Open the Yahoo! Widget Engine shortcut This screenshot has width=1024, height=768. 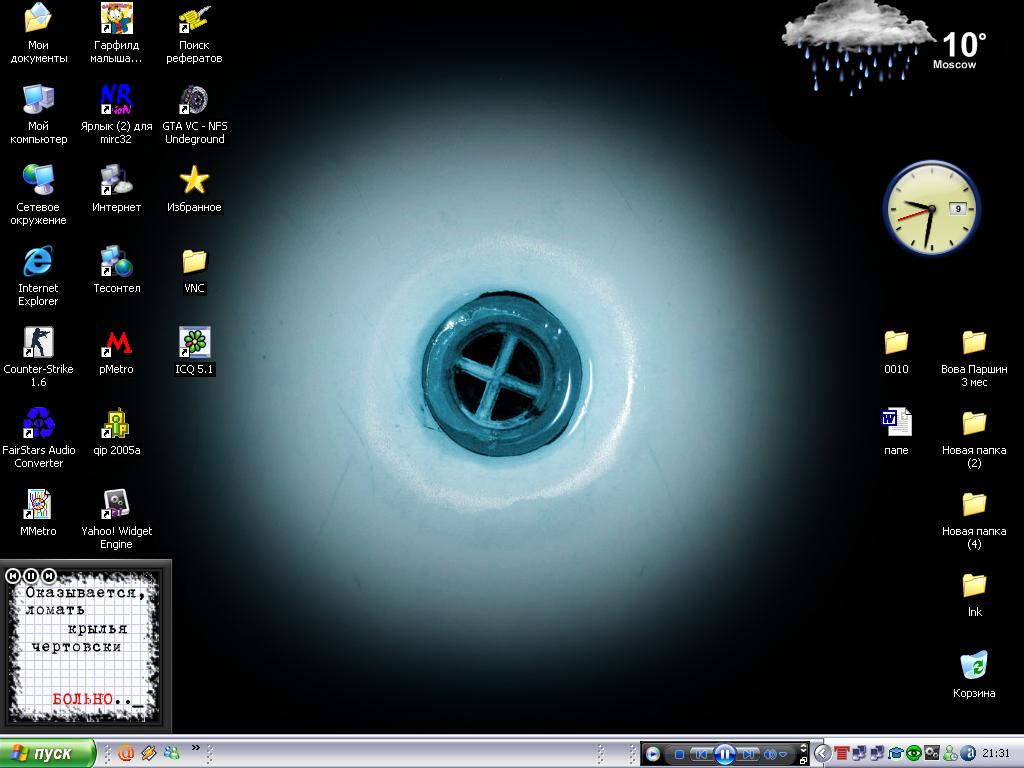117,505
